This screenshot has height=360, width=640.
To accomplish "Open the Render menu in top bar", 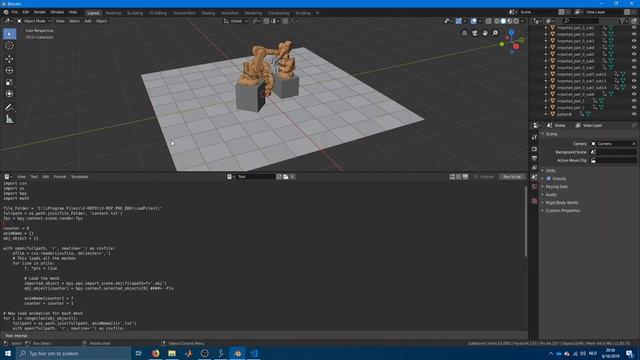I will 40,12.
